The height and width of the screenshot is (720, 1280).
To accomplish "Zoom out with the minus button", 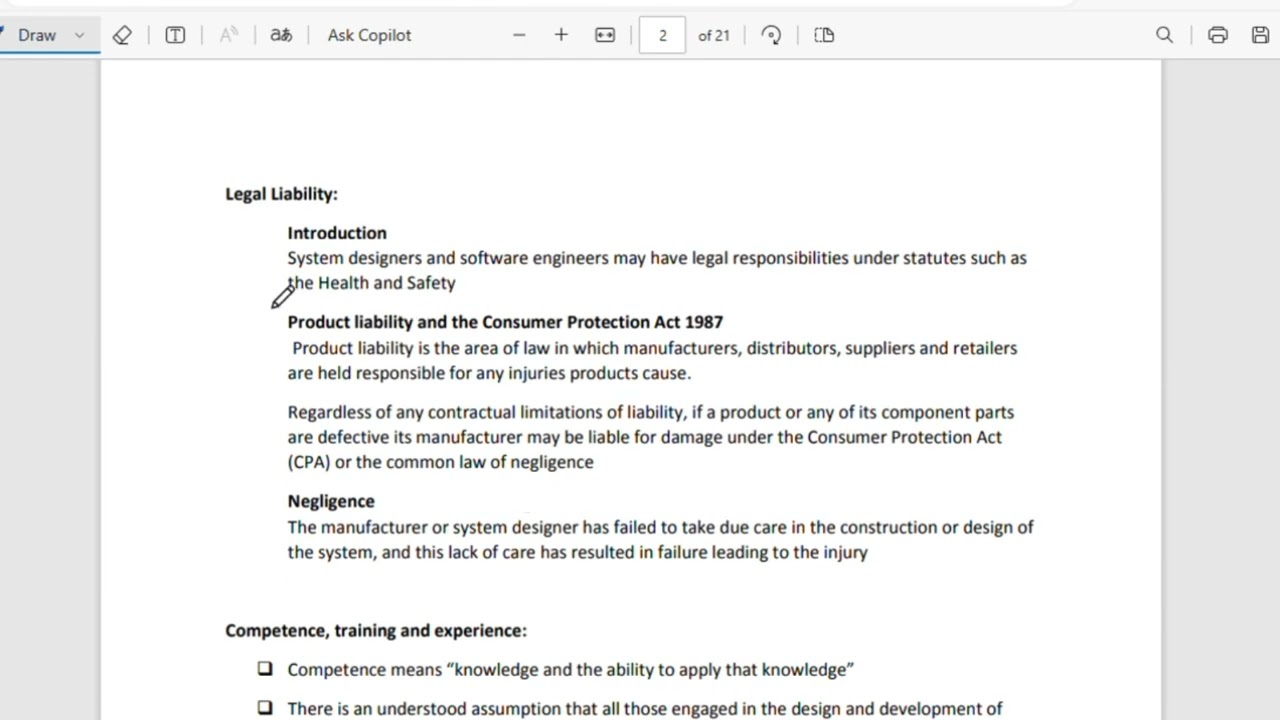I will [x=519, y=35].
